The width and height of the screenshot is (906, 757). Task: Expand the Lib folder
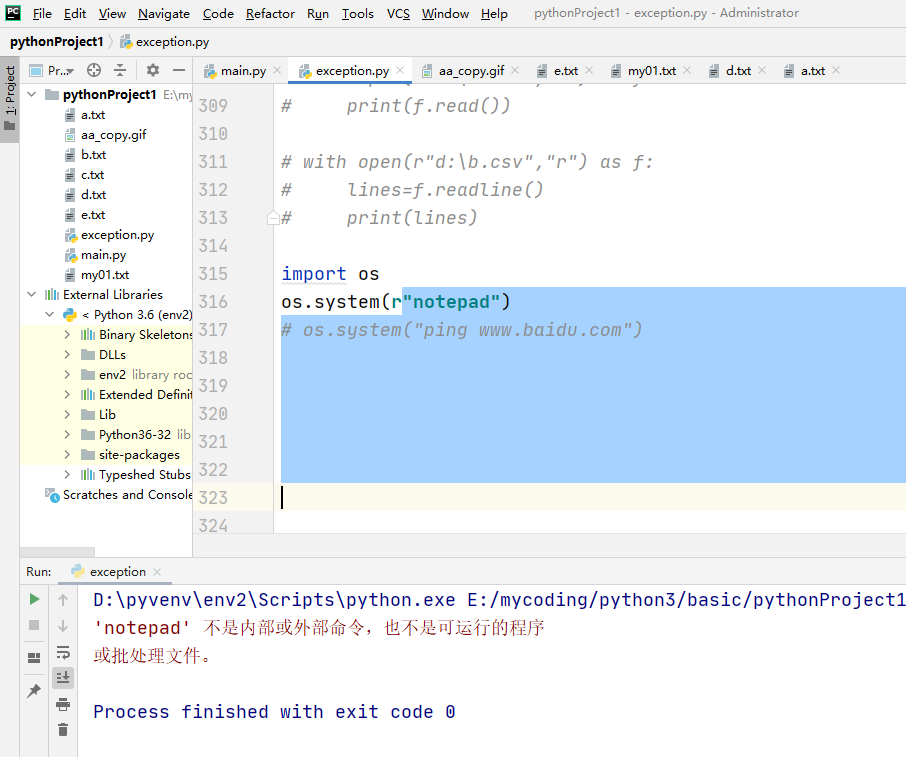[x=68, y=414]
